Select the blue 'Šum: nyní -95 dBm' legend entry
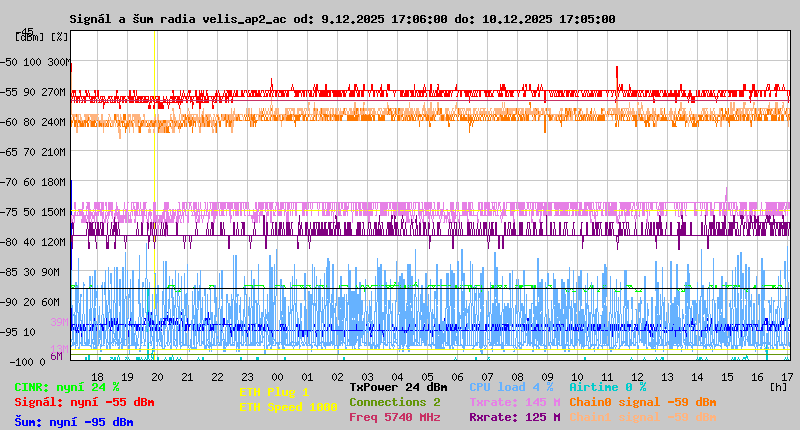The height and width of the screenshot is (430, 800). (x=74, y=422)
